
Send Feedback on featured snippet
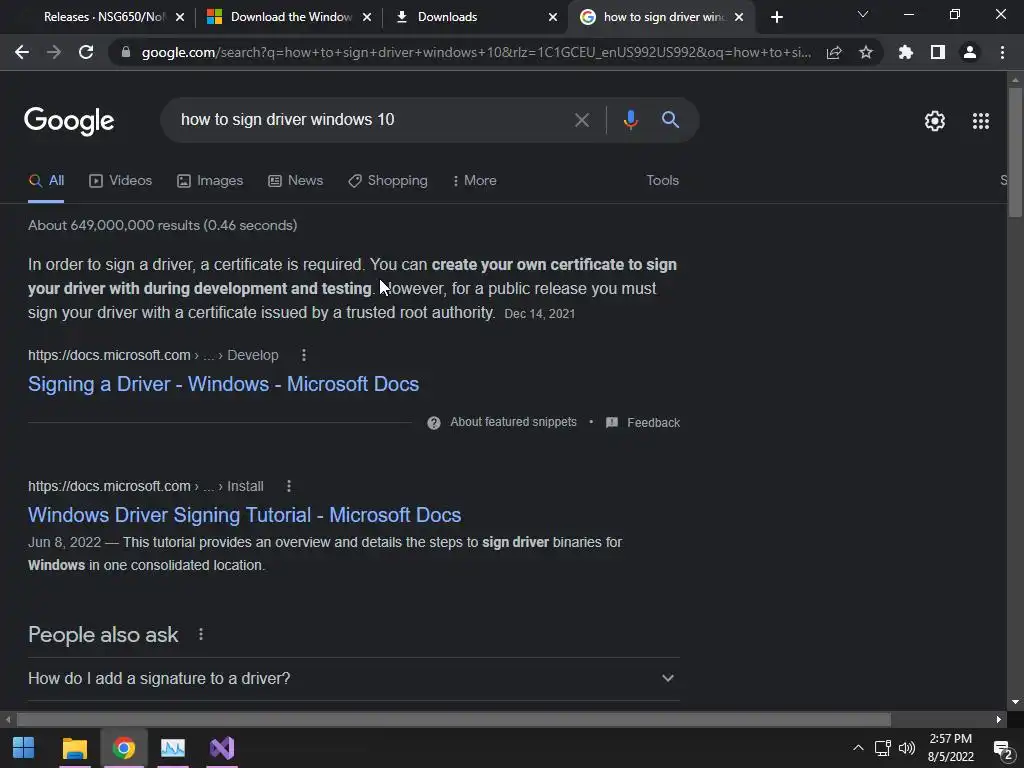click(643, 423)
